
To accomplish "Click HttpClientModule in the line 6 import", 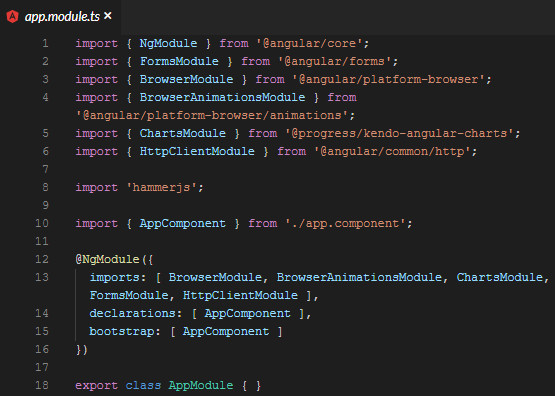I will click(197, 152).
